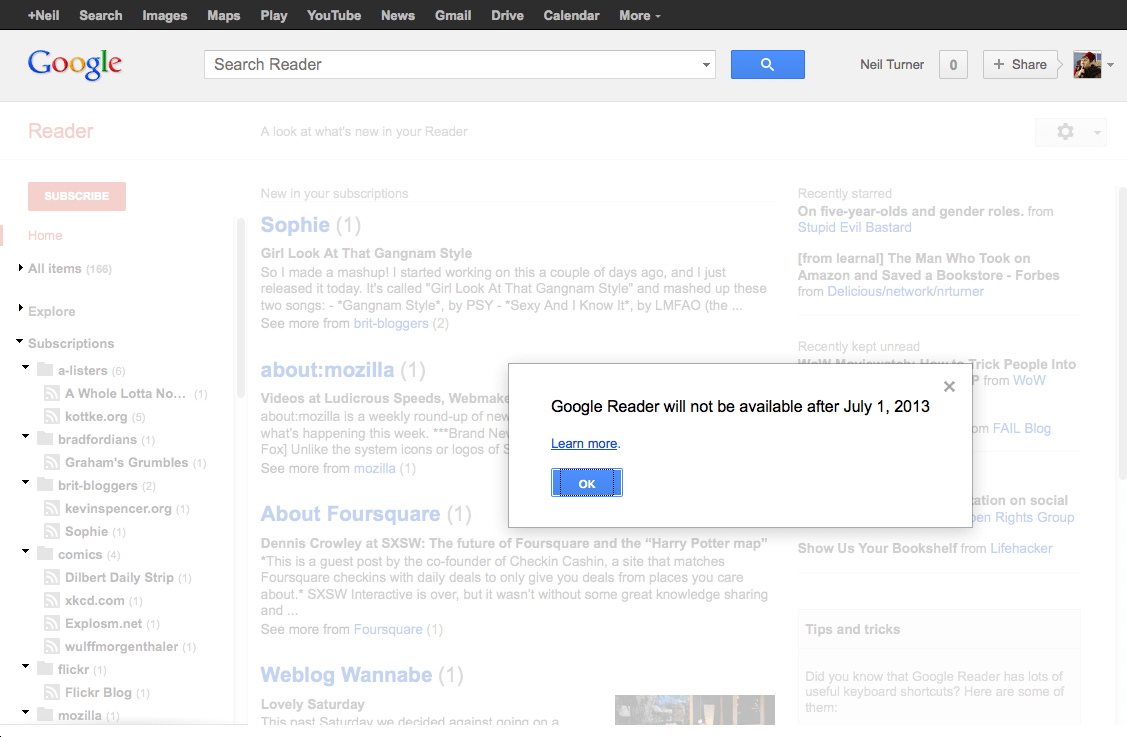This screenshot has width=1127, height=737.
Task: Click inside the Search Reader field
Action: [x=400, y=64]
